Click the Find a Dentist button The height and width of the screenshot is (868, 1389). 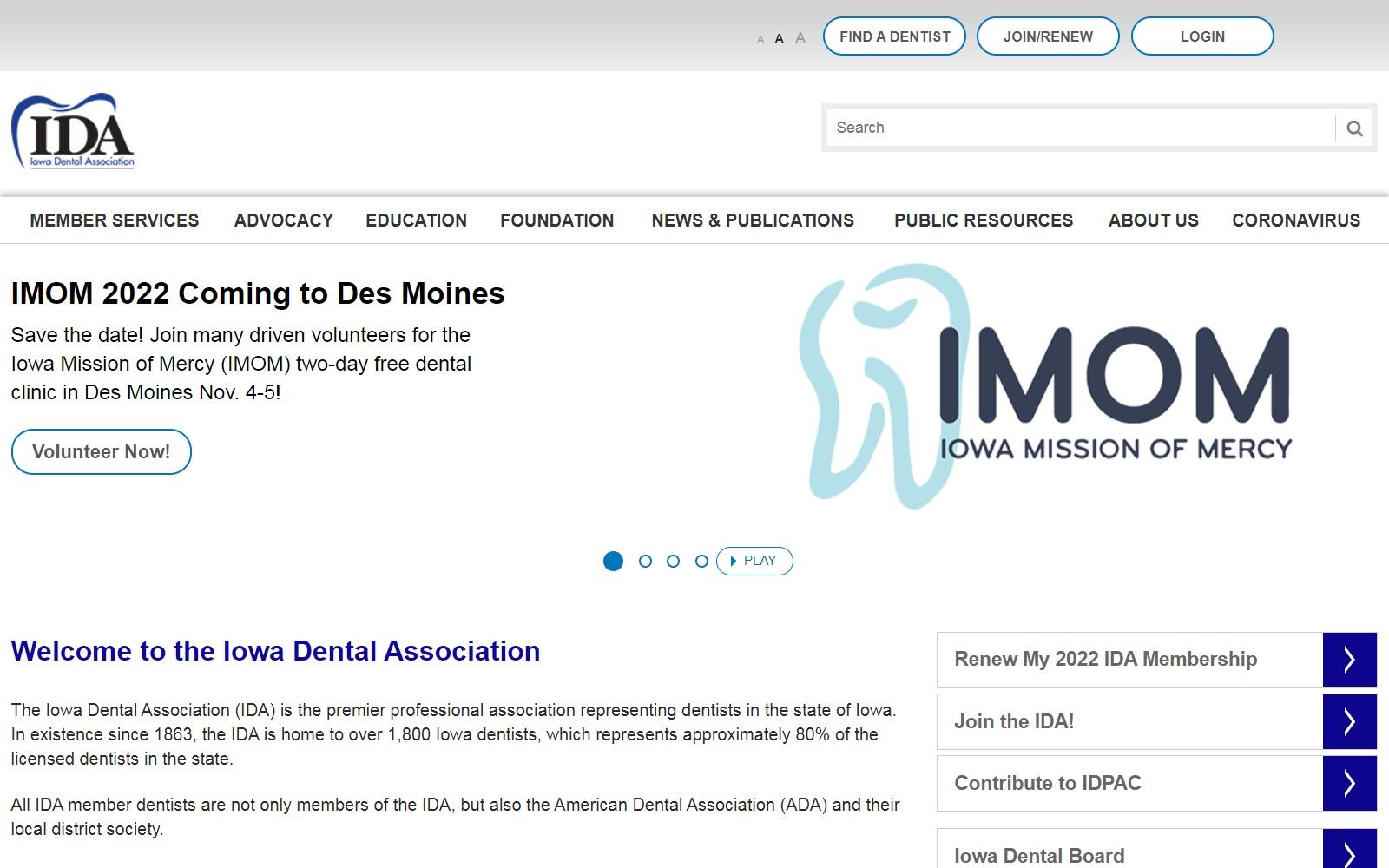click(x=894, y=36)
